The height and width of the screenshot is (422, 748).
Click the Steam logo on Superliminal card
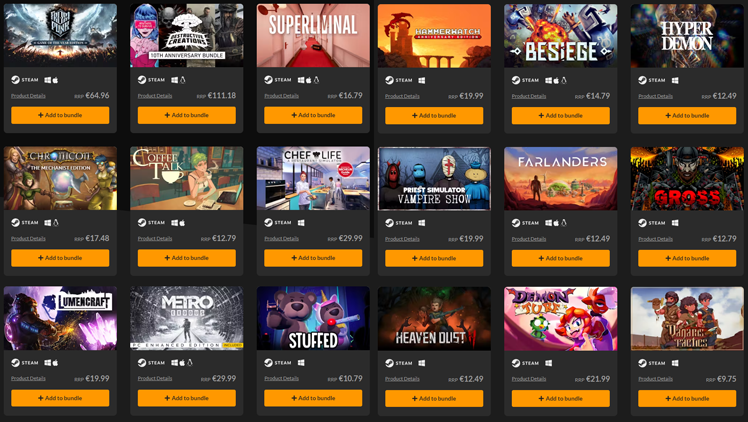[269, 80]
